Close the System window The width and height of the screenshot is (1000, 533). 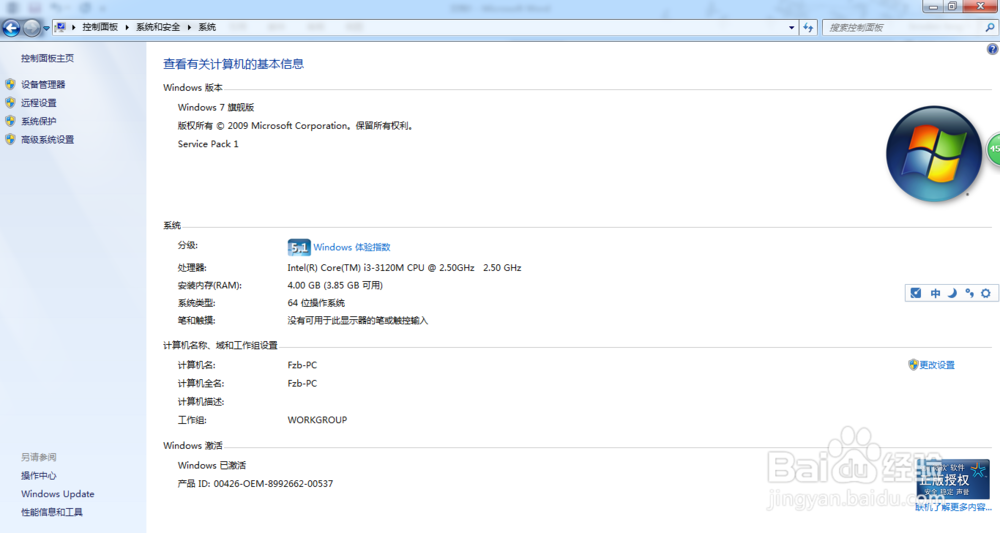(x=981, y=6)
